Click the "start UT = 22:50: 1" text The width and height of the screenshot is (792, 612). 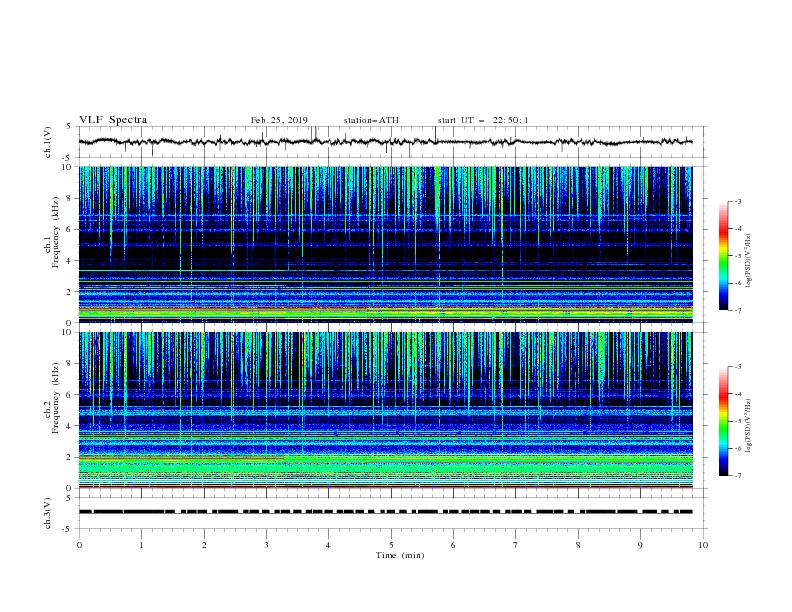[483, 120]
